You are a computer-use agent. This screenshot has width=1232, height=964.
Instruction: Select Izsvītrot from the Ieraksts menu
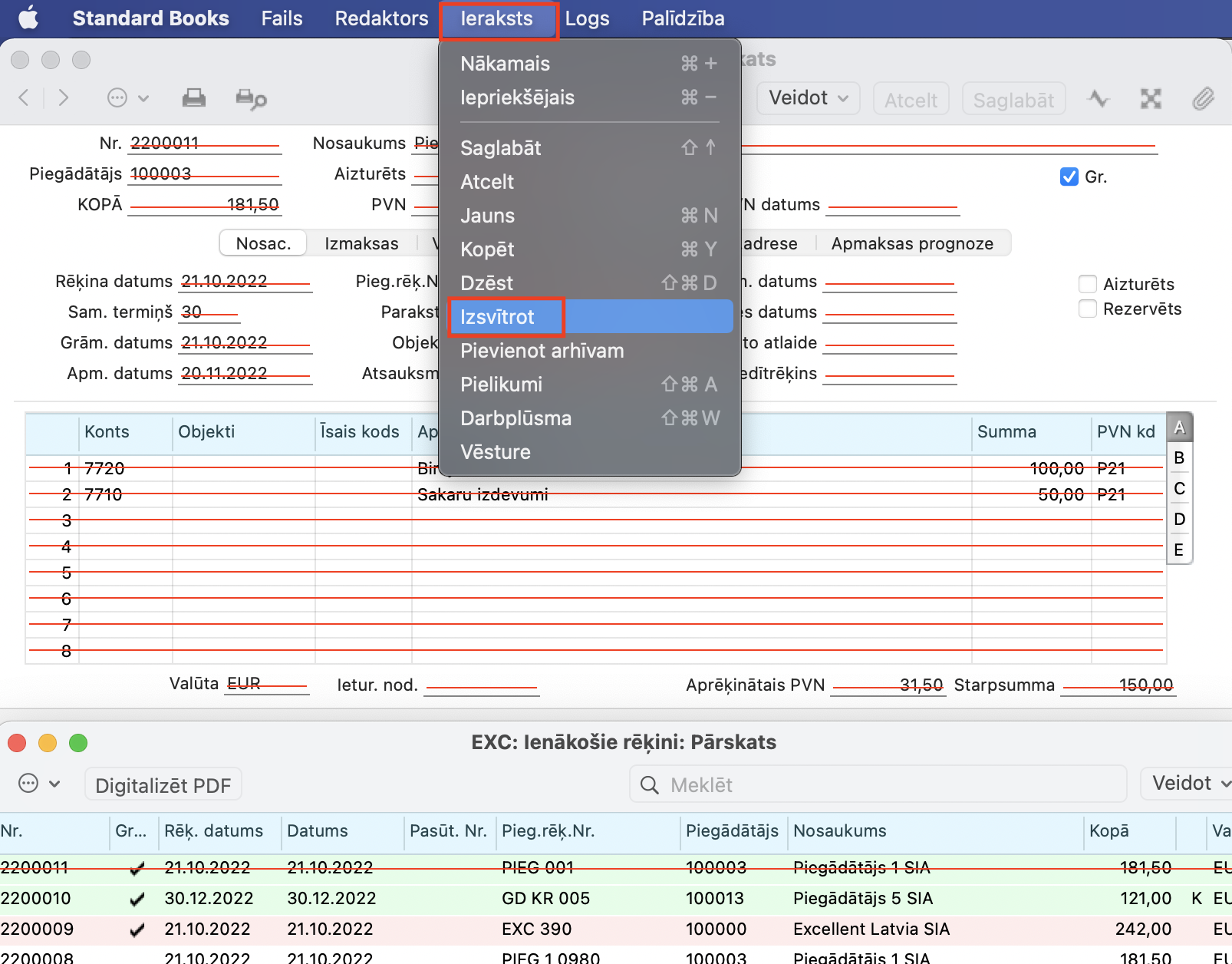tap(498, 317)
